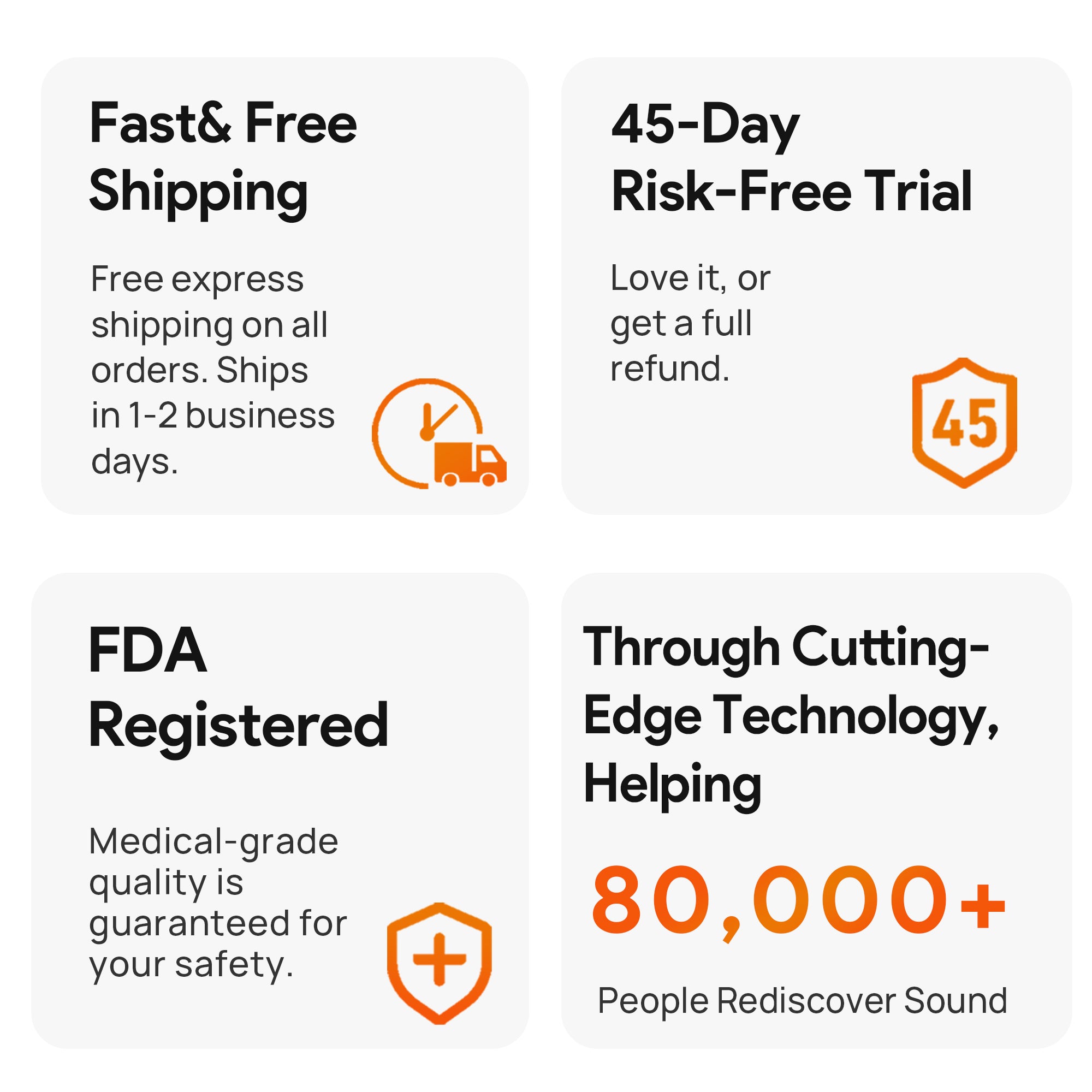Click the medical cross shield icon
This screenshot has height=1092, width=1092.
point(439,963)
